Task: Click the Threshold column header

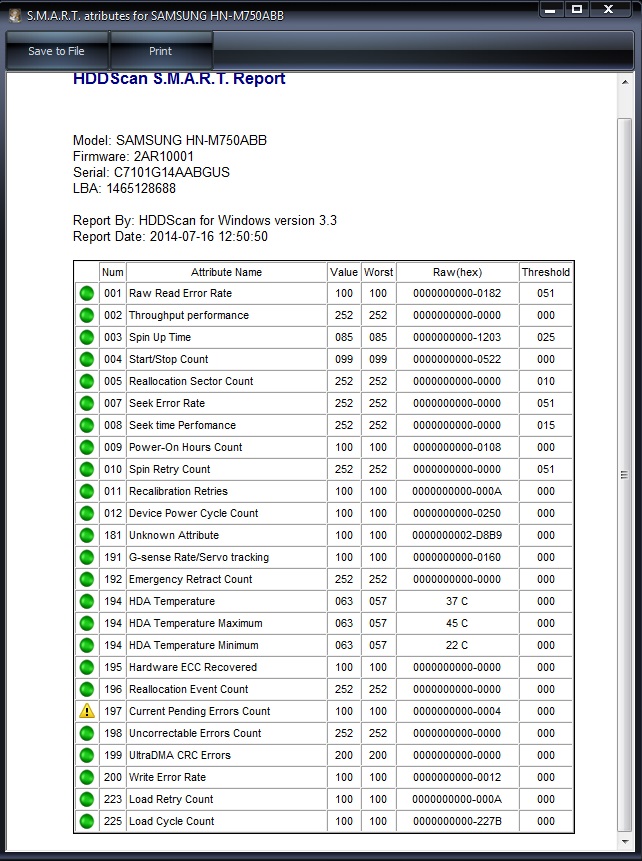Action: [x=546, y=272]
